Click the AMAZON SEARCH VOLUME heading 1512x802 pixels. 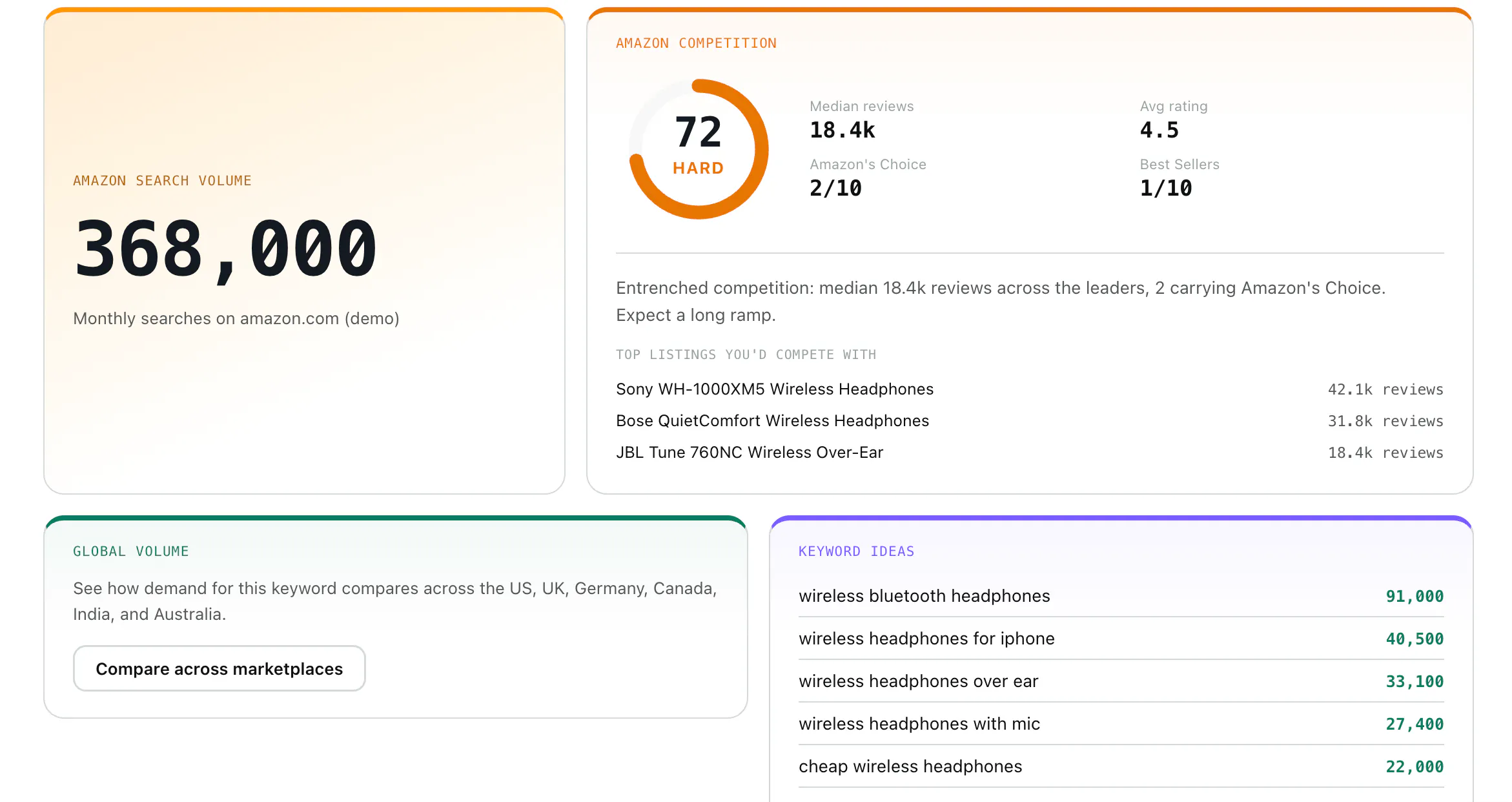162,181
